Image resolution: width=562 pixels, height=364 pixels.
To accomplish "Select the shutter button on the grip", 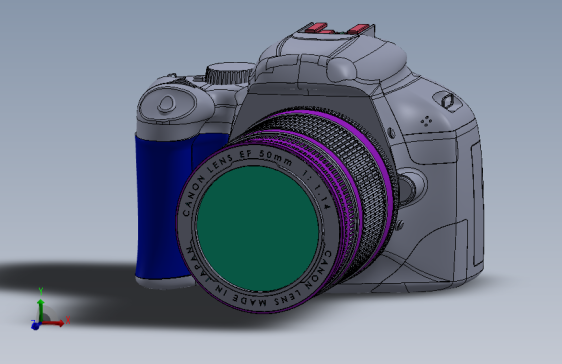I will tap(166, 104).
